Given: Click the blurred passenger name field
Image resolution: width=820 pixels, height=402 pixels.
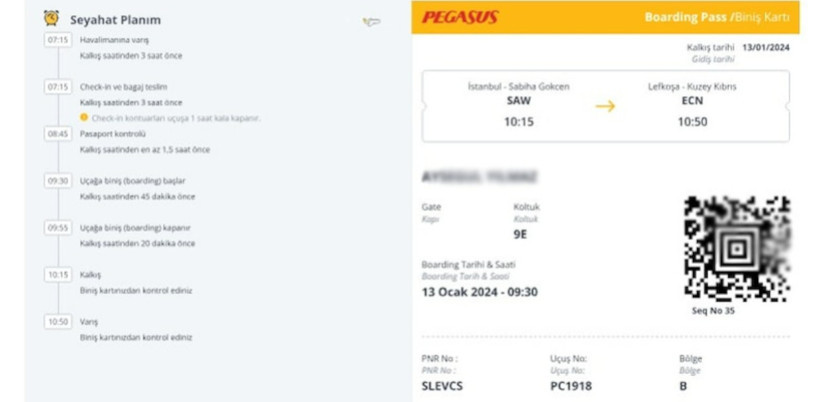Looking at the screenshot, I should (x=480, y=177).
